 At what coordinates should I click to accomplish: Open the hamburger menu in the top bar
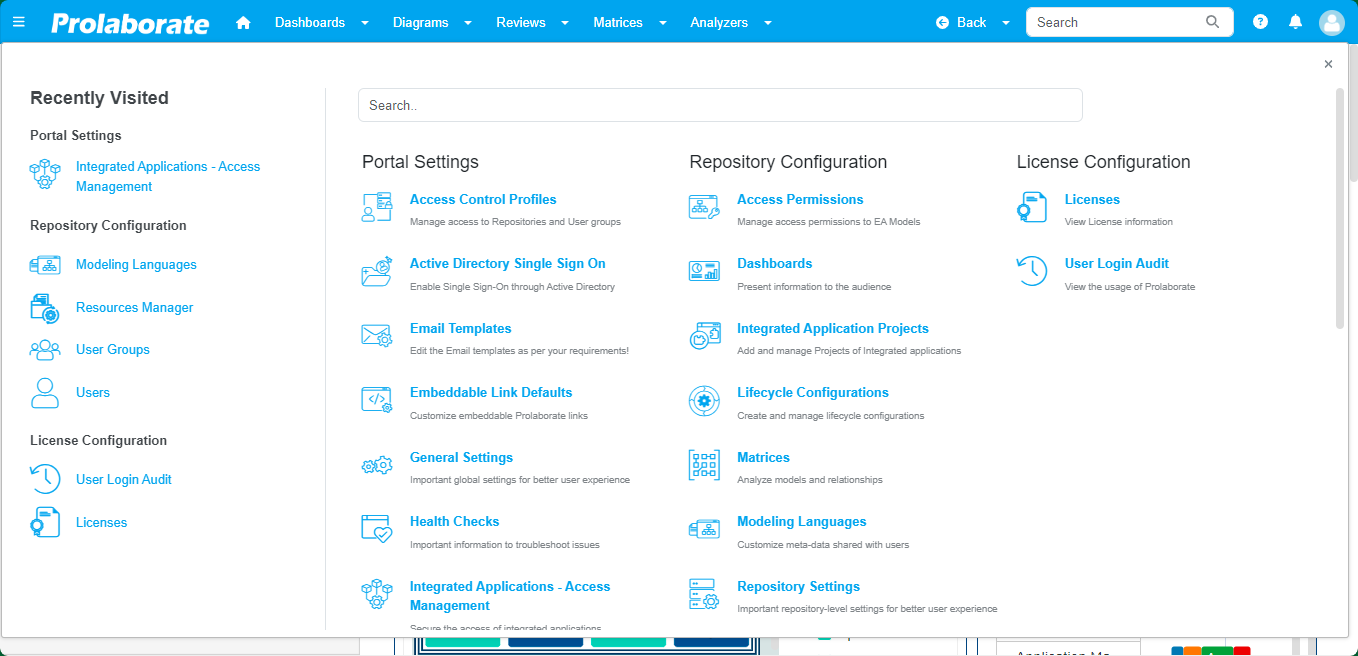pos(20,22)
